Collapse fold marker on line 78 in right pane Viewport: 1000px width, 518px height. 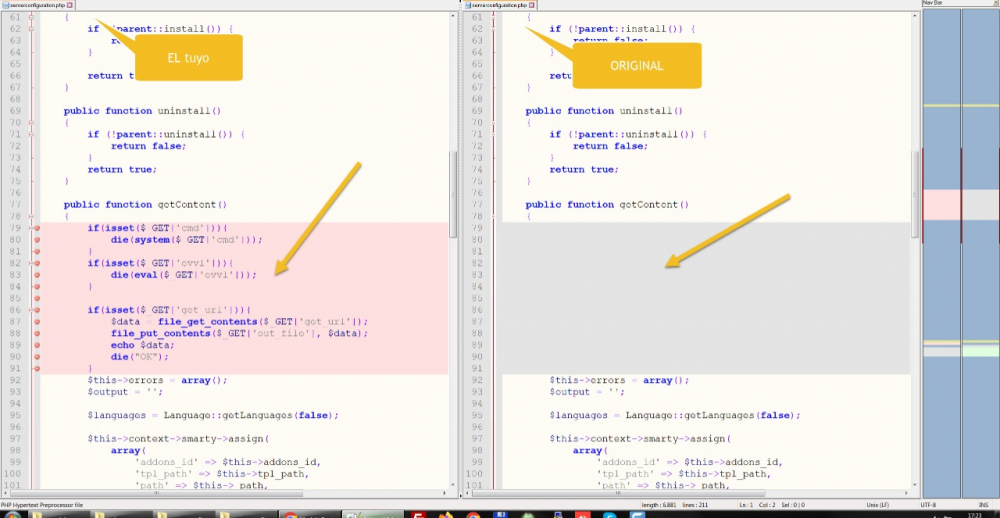pyautogui.click(x=493, y=216)
